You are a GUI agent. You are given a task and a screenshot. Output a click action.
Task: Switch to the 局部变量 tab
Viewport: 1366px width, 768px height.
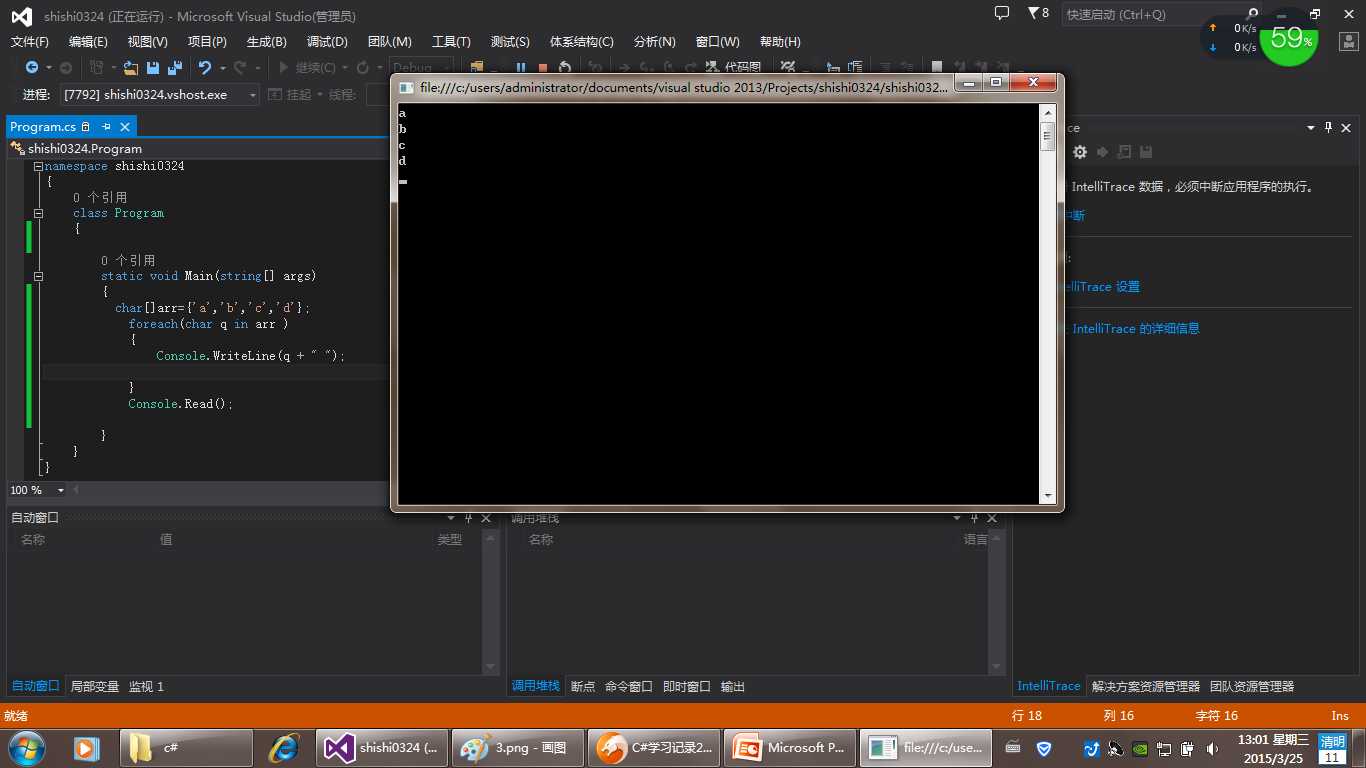pyautogui.click(x=94, y=686)
